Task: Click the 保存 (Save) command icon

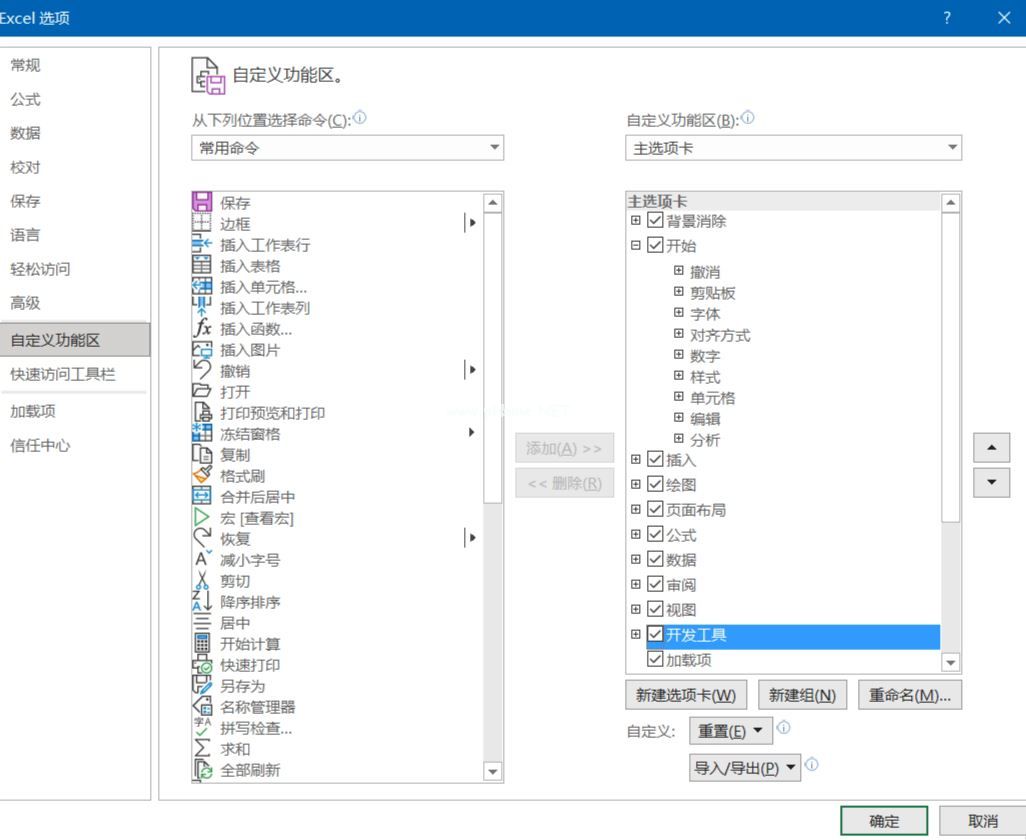Action: click(x=202, y=201)
